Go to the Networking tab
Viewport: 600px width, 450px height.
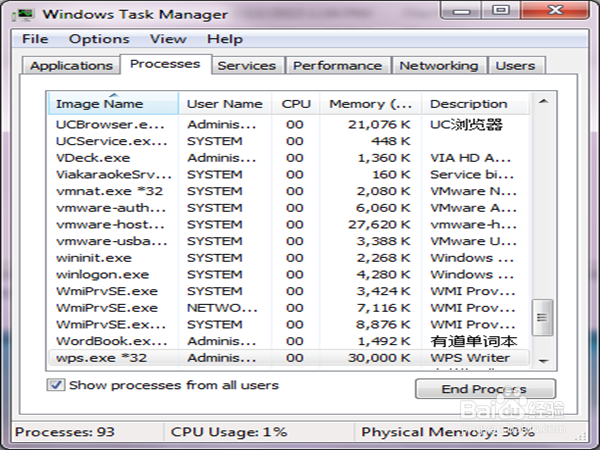439,65
